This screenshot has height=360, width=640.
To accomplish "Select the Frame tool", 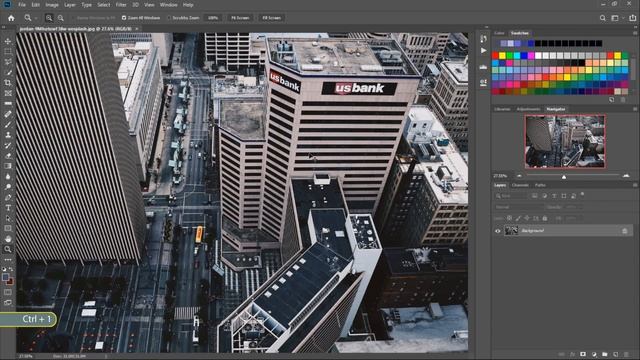I will (8, 93).
